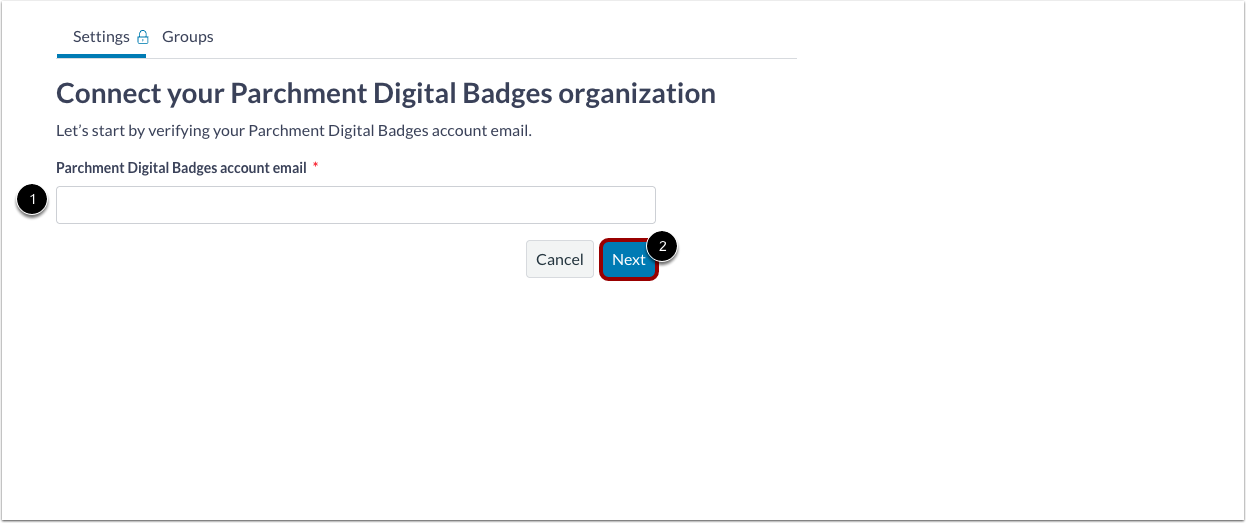Click the lock icon beside Settings
1246x523 pixels.
pyautogui.click(x=142, y=37)
